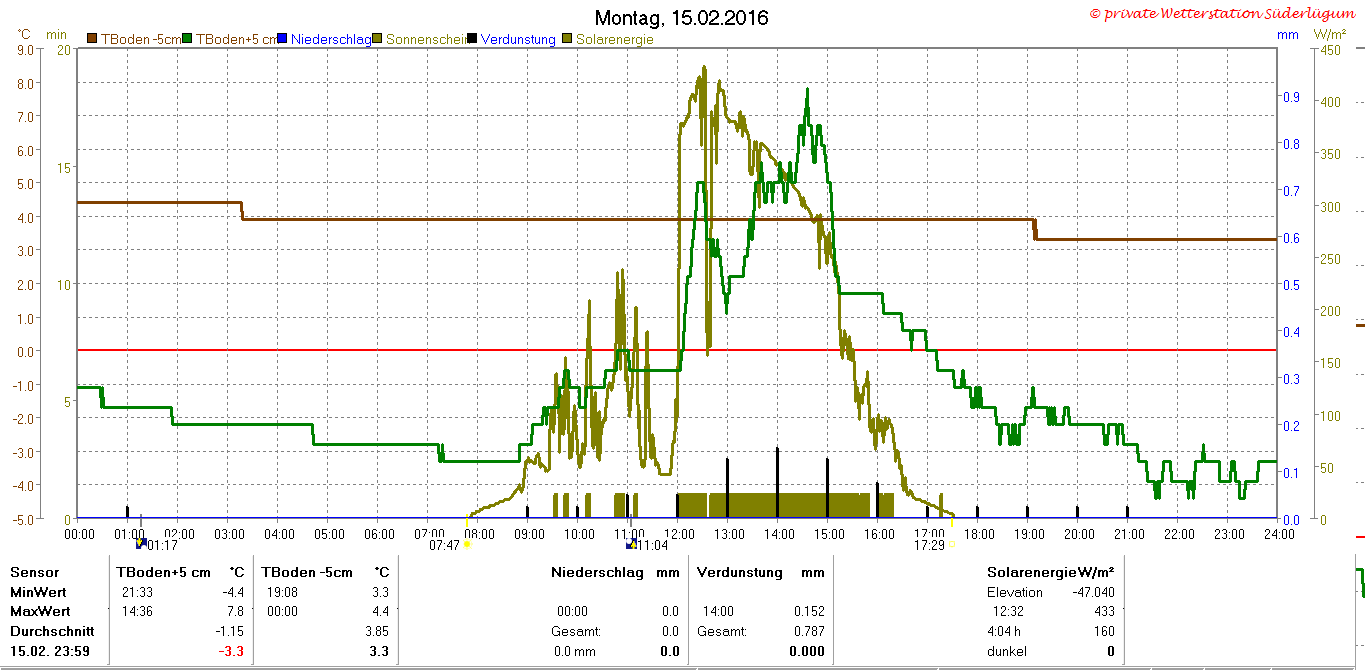Screen dimensions: 1366x670
Task: Click the Niederschlag legend label
Action: (331, 39)
